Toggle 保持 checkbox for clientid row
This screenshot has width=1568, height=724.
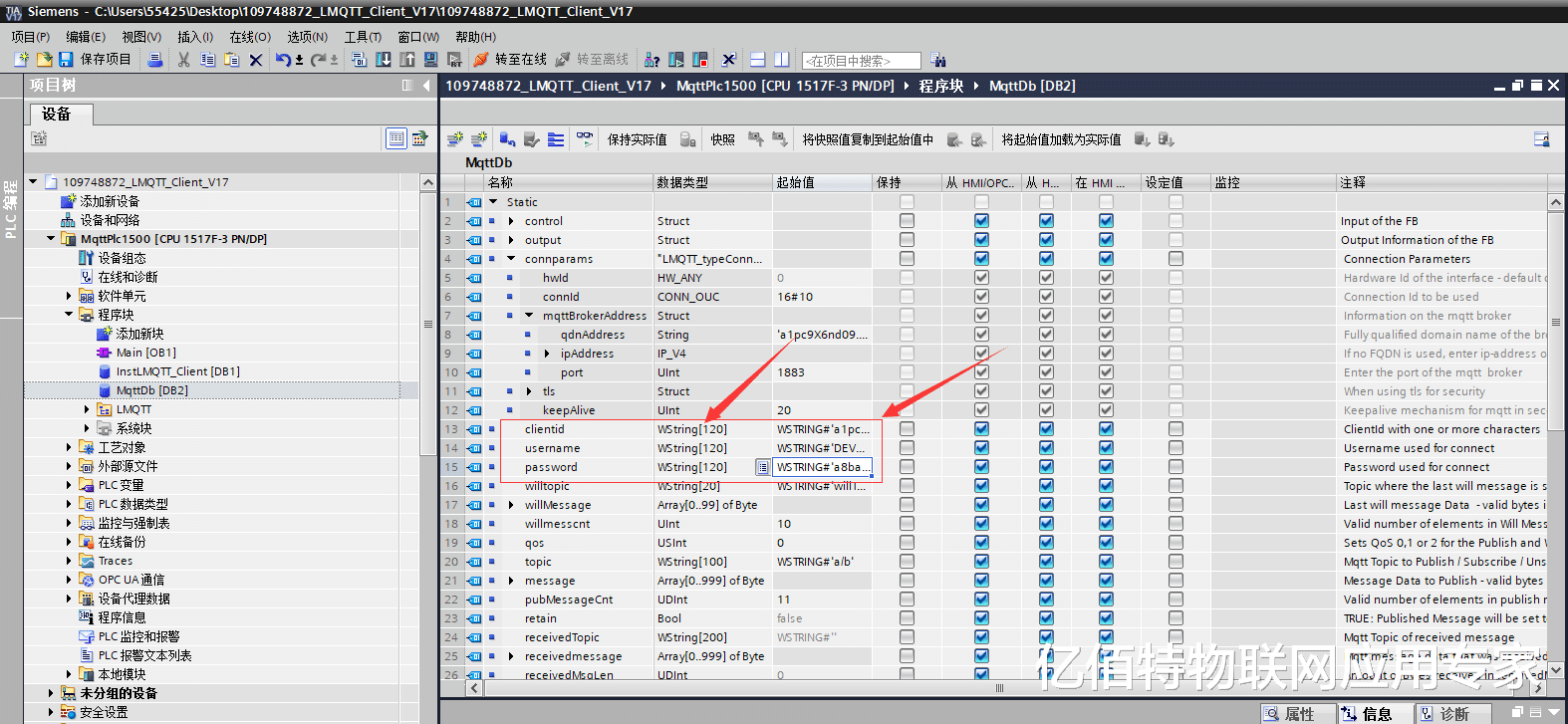[907, 429]
